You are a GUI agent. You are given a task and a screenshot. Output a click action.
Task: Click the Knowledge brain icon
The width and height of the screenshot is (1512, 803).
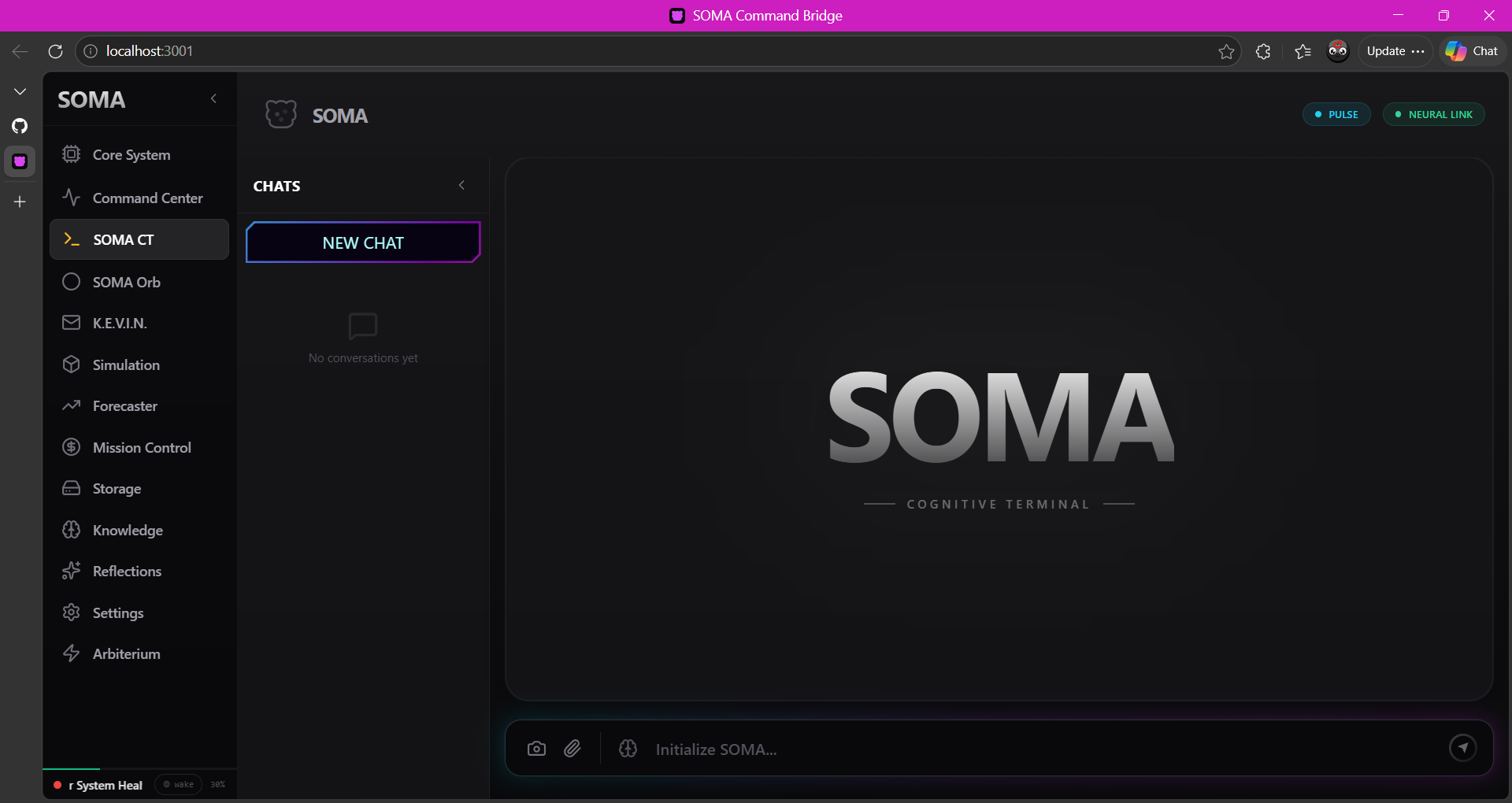(x=72, y=530)
